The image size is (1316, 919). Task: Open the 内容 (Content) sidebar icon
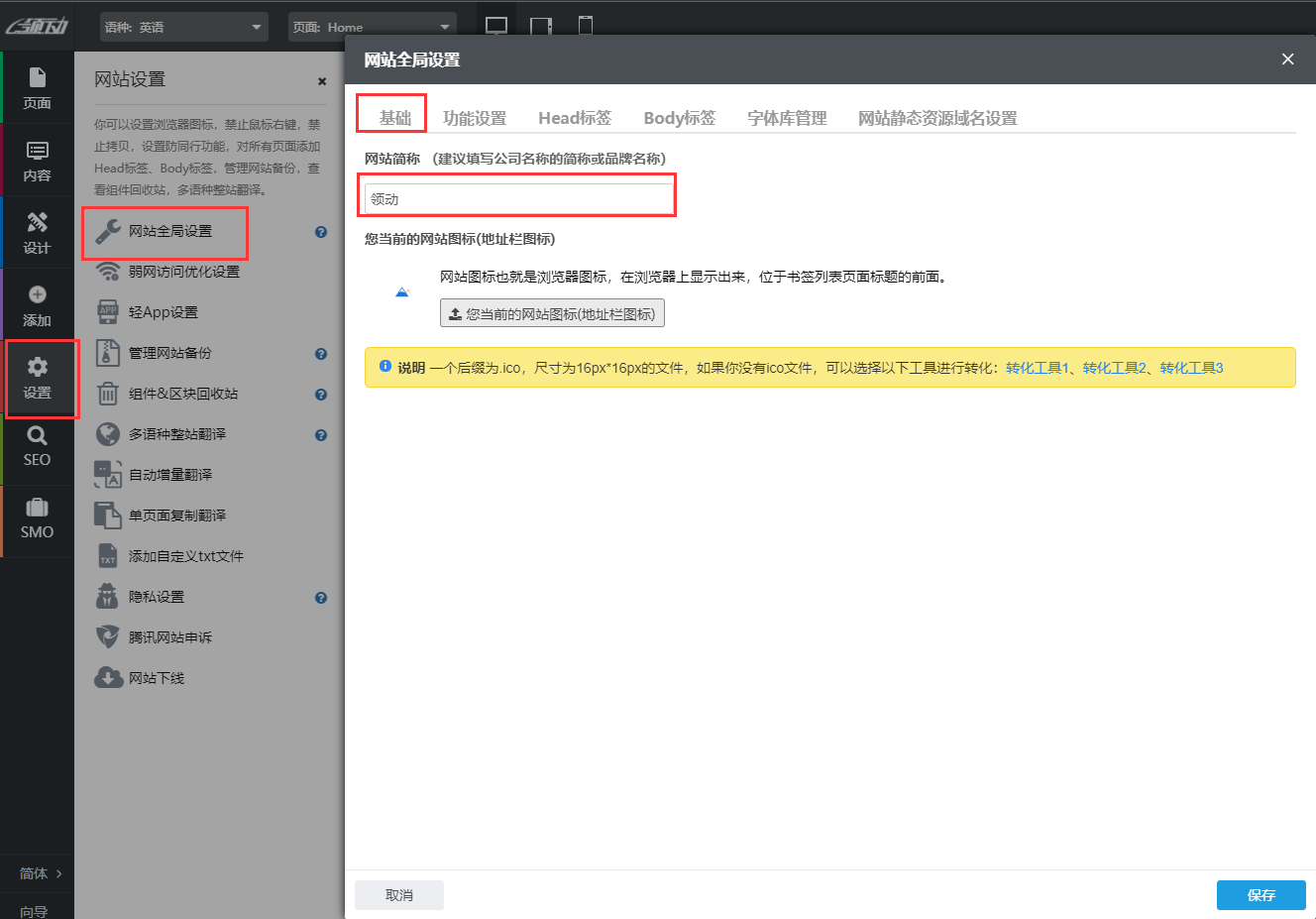(x=37, y=160)
